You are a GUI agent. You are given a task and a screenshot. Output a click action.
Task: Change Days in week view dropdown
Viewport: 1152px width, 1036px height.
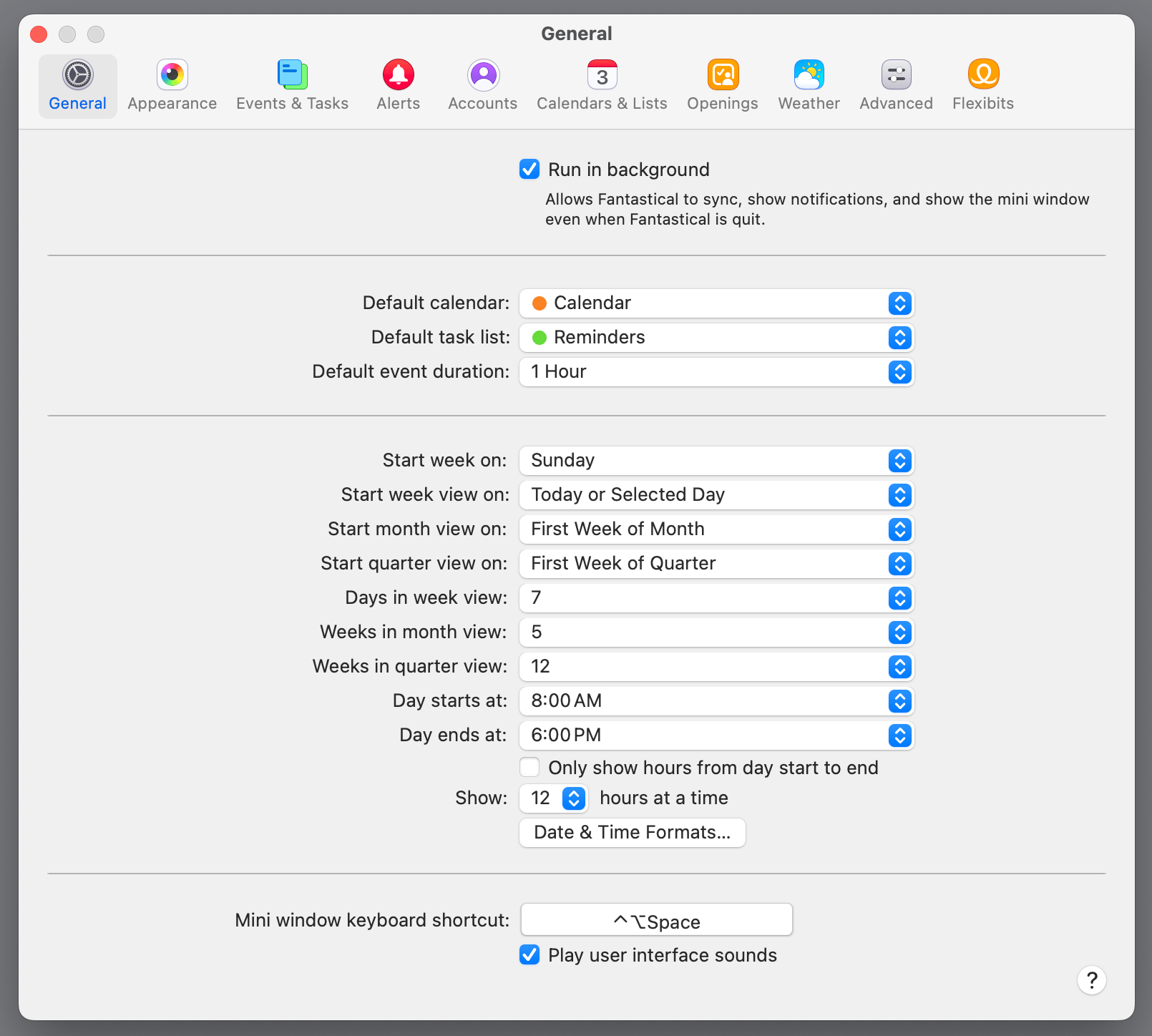716,598
